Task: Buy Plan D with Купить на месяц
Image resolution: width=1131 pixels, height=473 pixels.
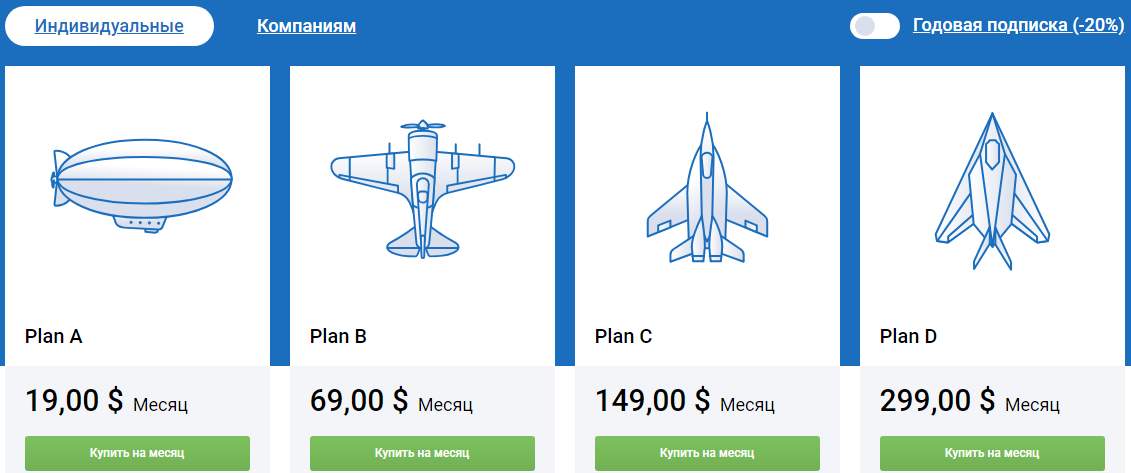Action: (992, 454)
